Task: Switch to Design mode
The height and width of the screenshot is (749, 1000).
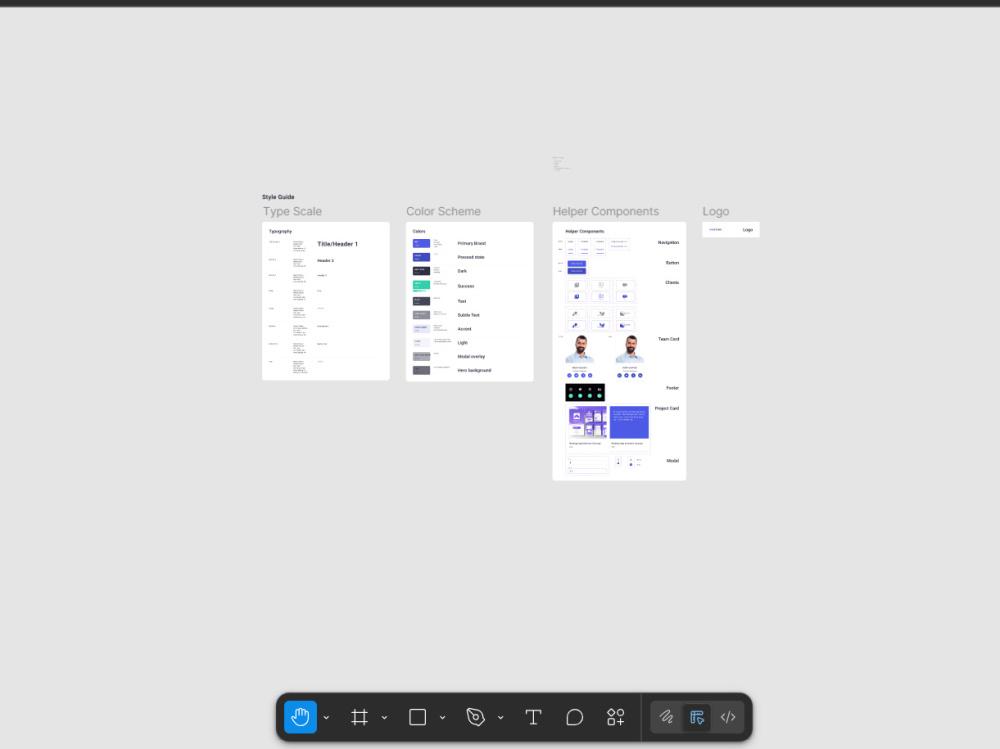Action: pyautogui.click(x=697, y=717)
